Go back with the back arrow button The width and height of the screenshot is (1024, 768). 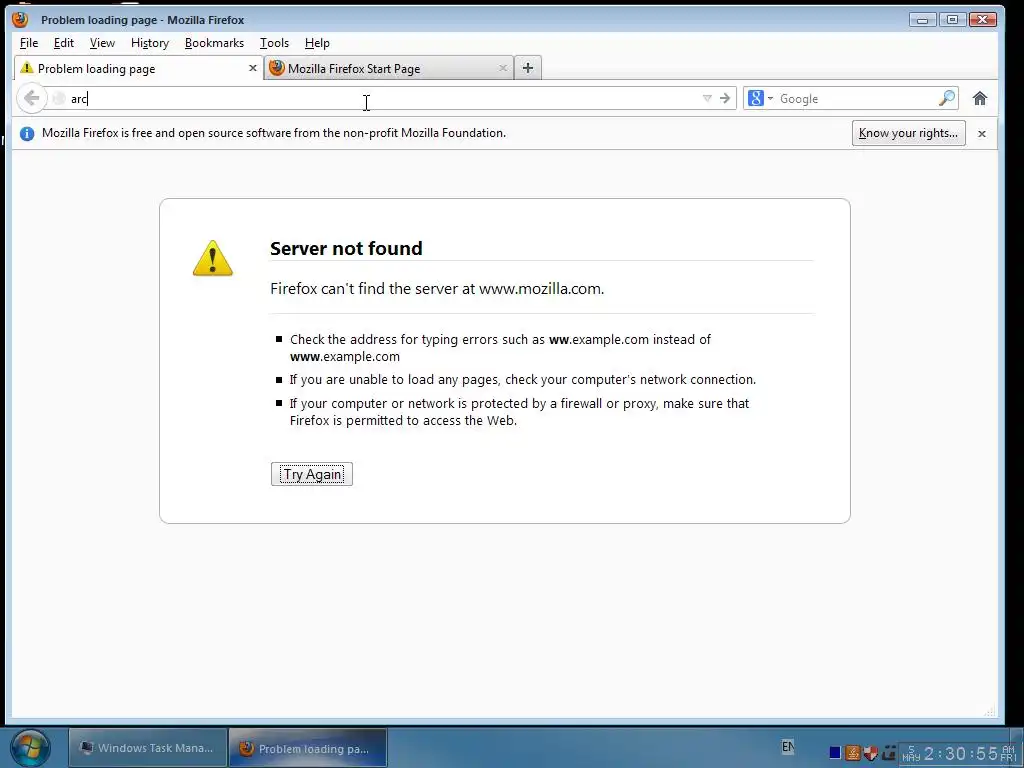[31, 99]
